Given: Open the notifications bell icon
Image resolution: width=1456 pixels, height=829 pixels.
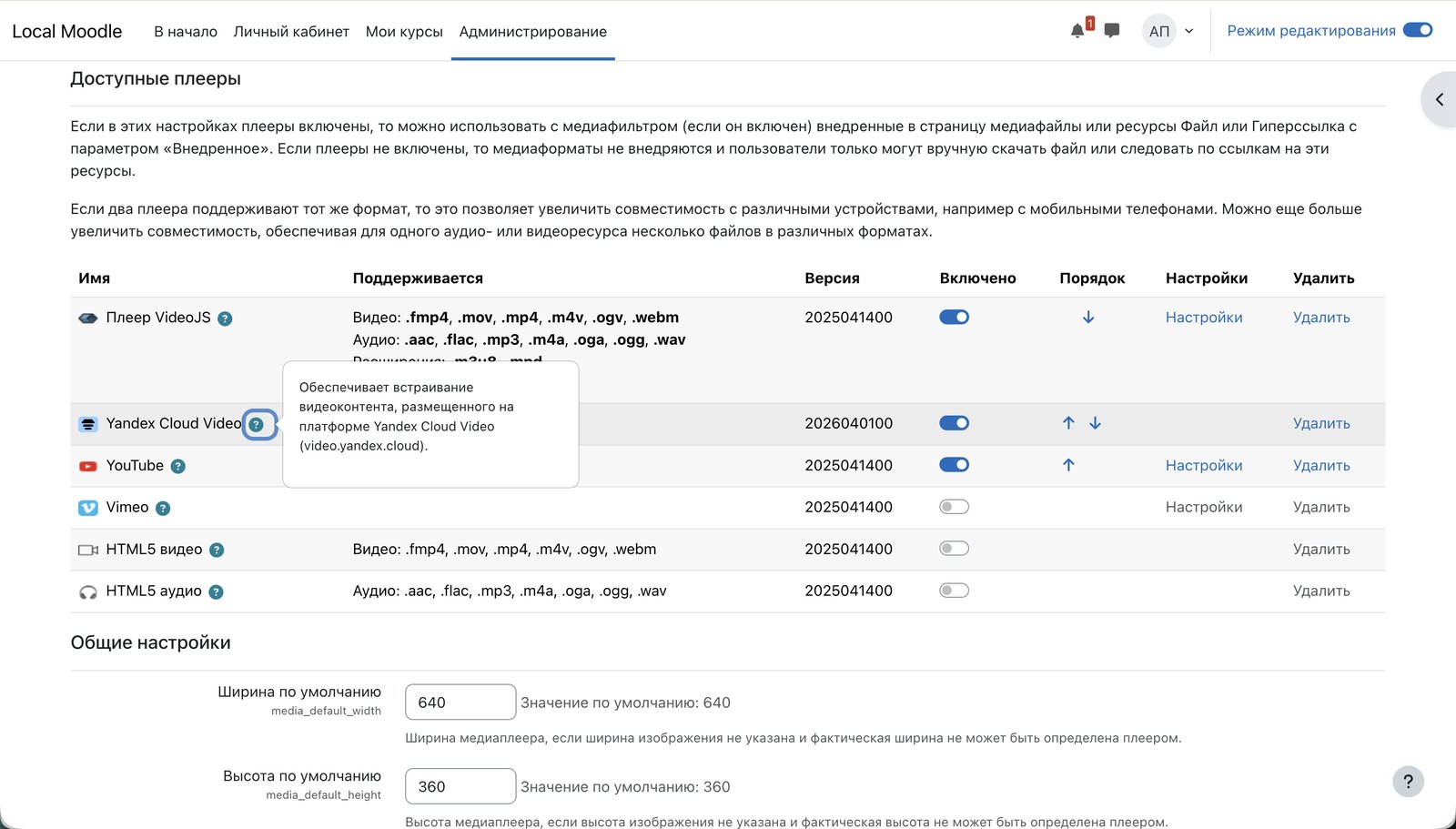Looking at the screenshot, I should pyautogui.click(x=1077, y=31).
